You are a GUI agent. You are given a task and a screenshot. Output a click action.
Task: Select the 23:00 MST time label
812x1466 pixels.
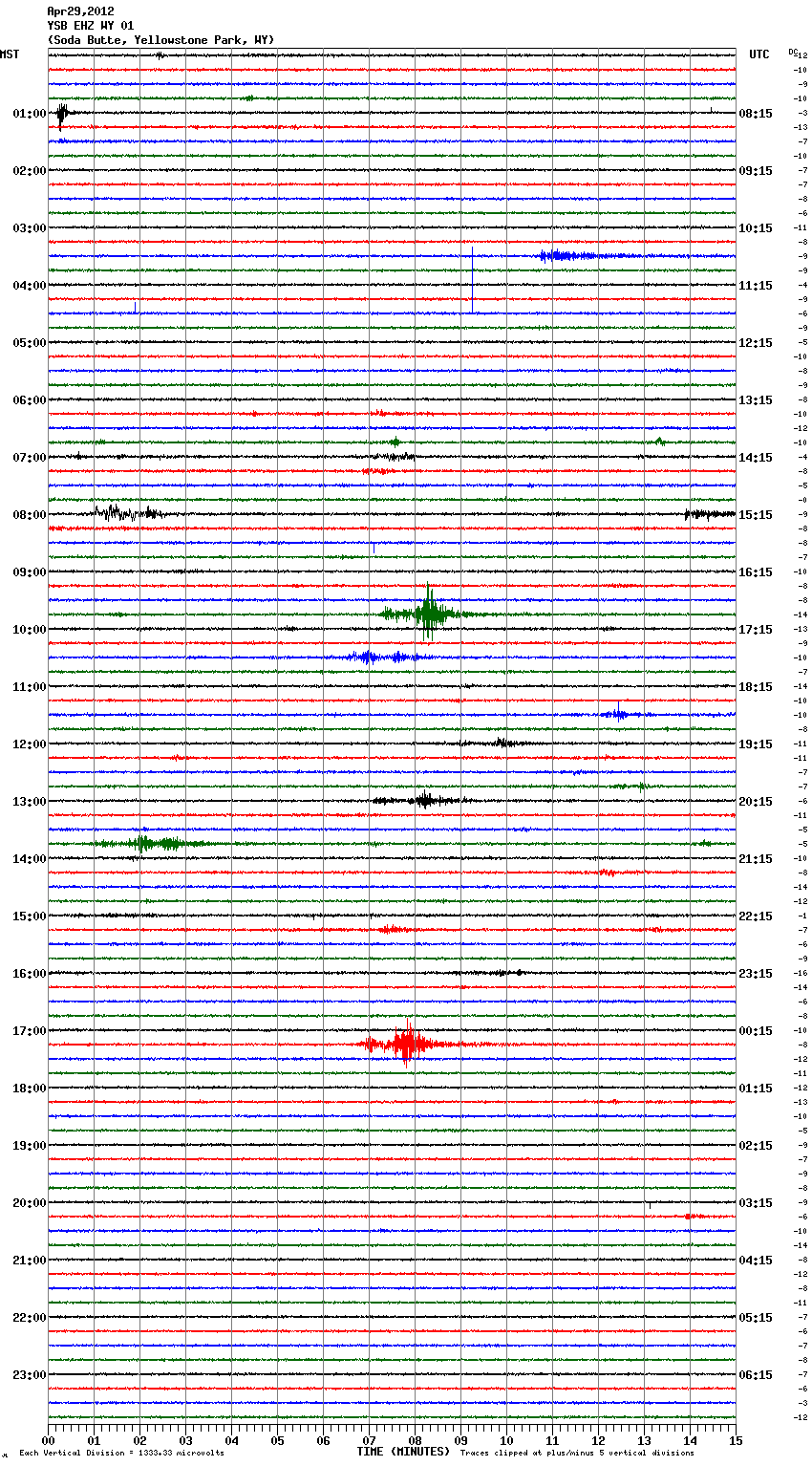pos(30,1375)
